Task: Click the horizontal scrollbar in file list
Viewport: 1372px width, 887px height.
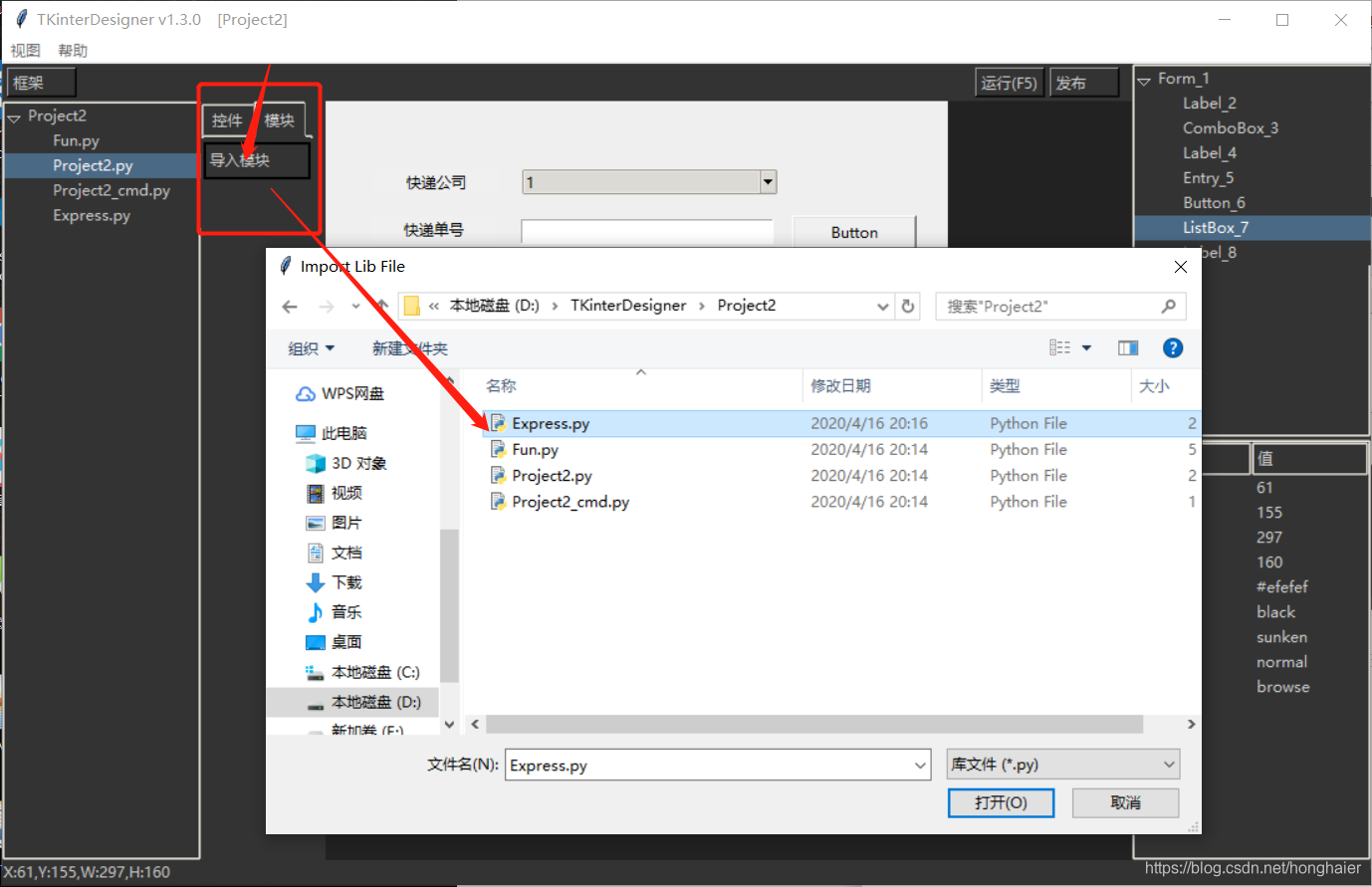Action: 814,724
